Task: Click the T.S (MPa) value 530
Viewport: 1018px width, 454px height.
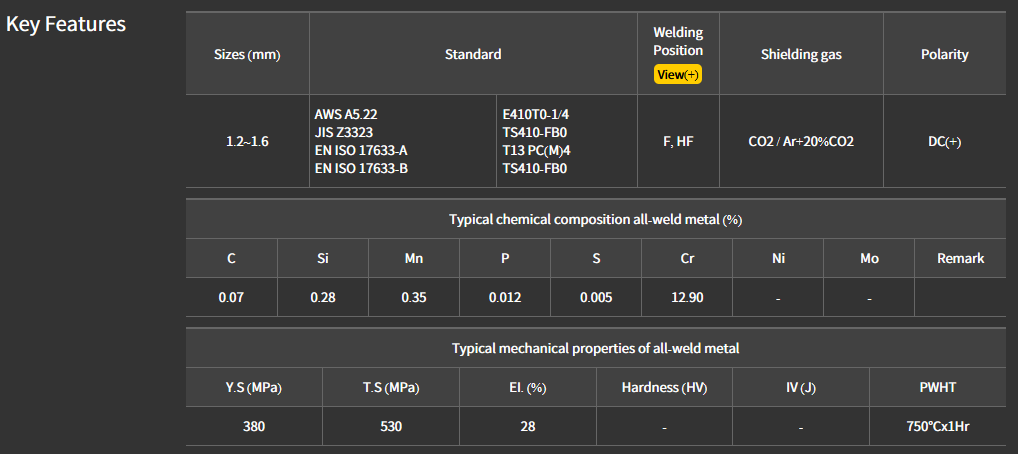Action: tap(391, 426)
